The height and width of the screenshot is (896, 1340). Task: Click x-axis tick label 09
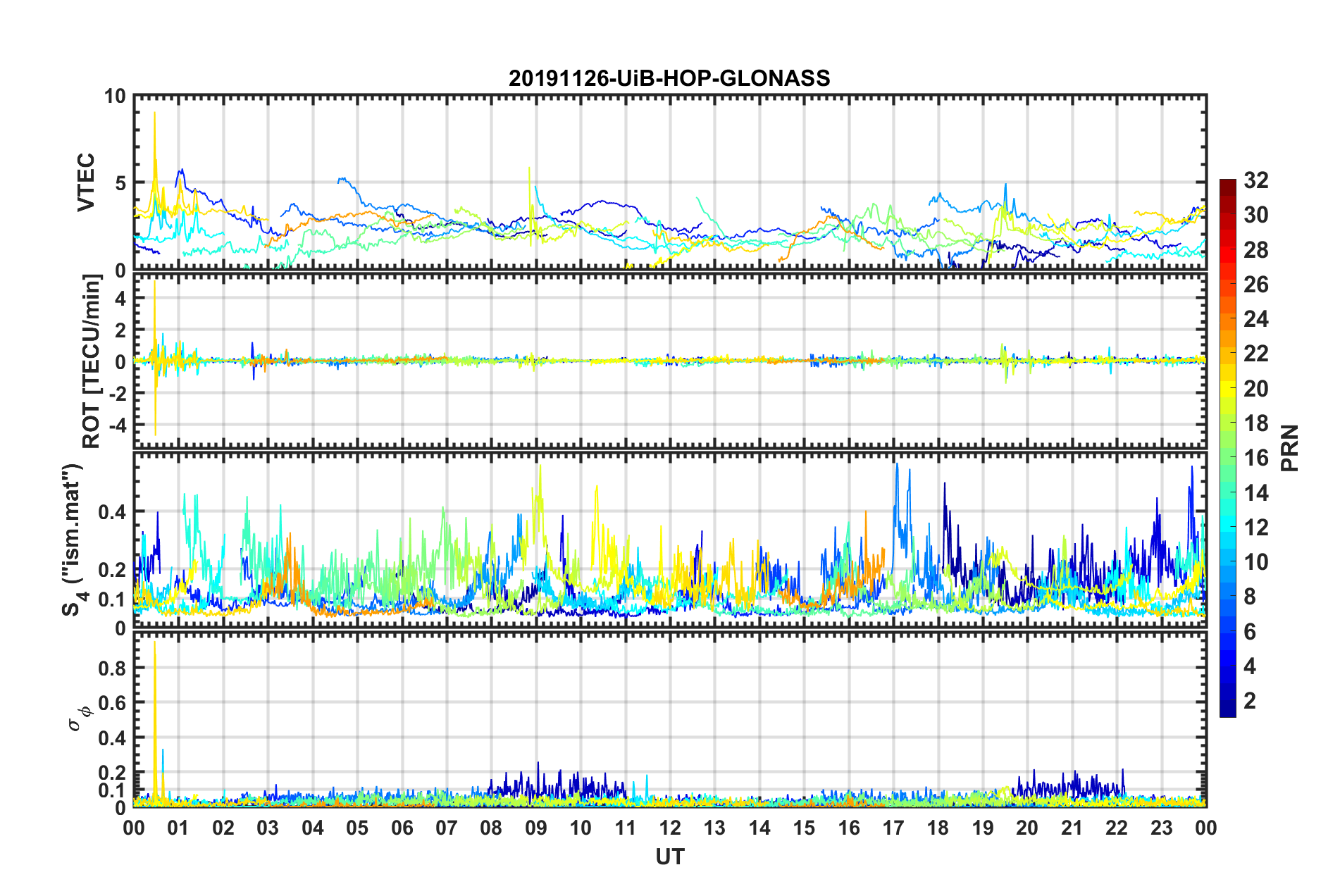[536, 828]
